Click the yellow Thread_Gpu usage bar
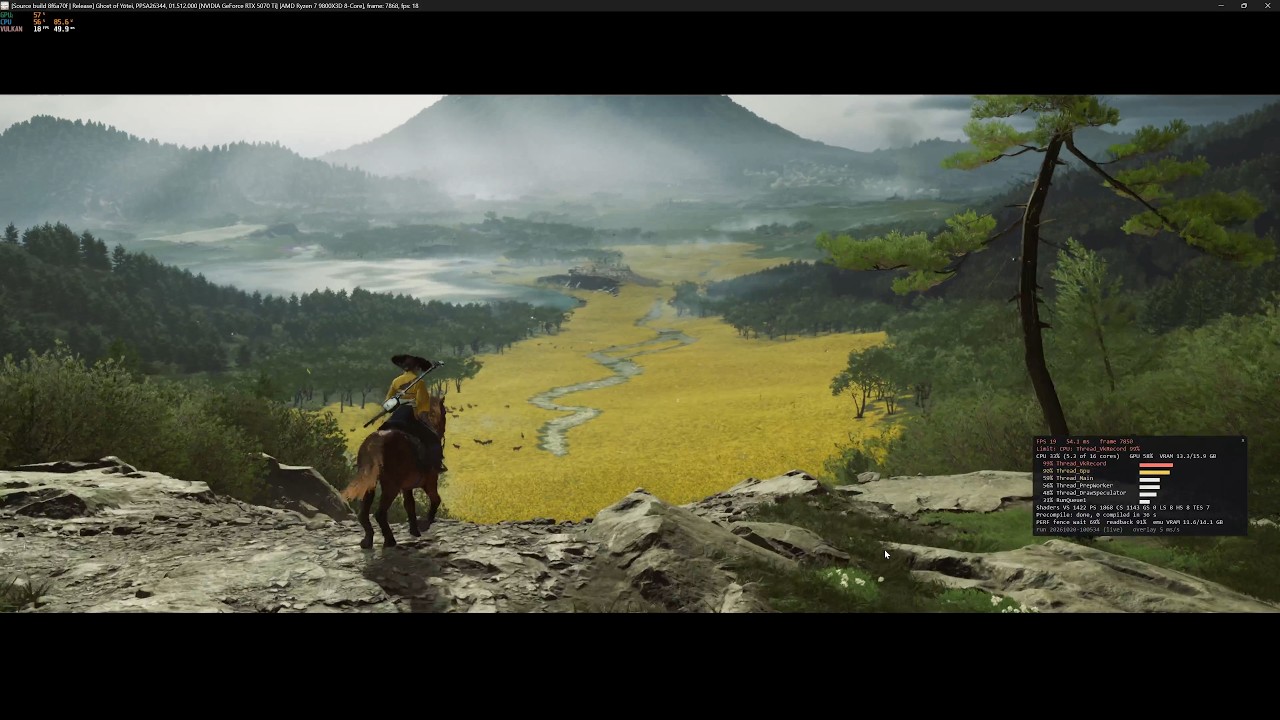 pyautogui.click(x=1154, y=472)
